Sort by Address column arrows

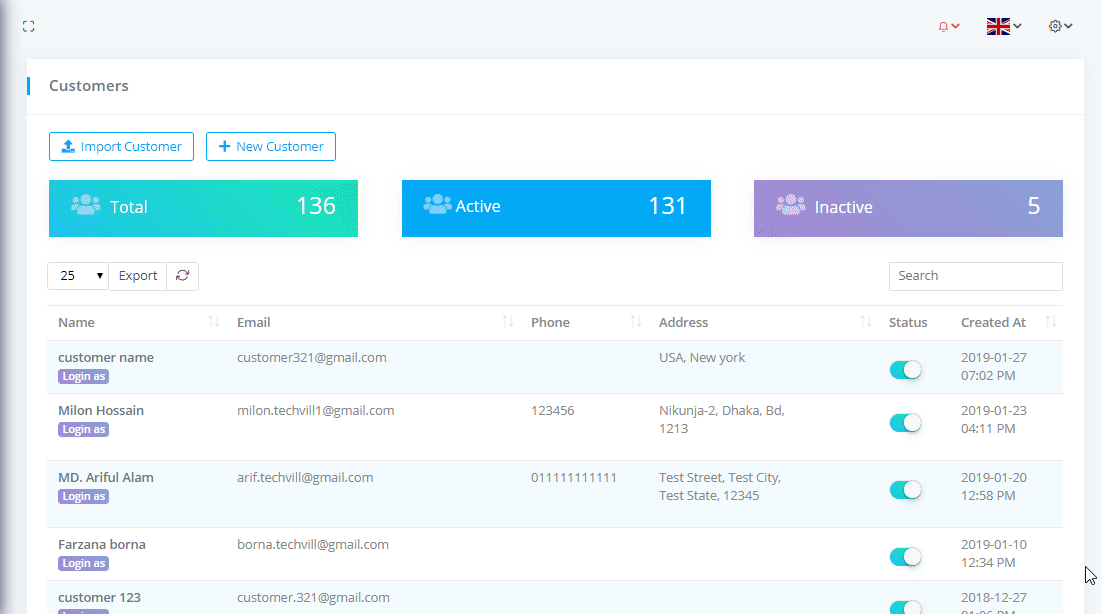[x=866, y=322]
